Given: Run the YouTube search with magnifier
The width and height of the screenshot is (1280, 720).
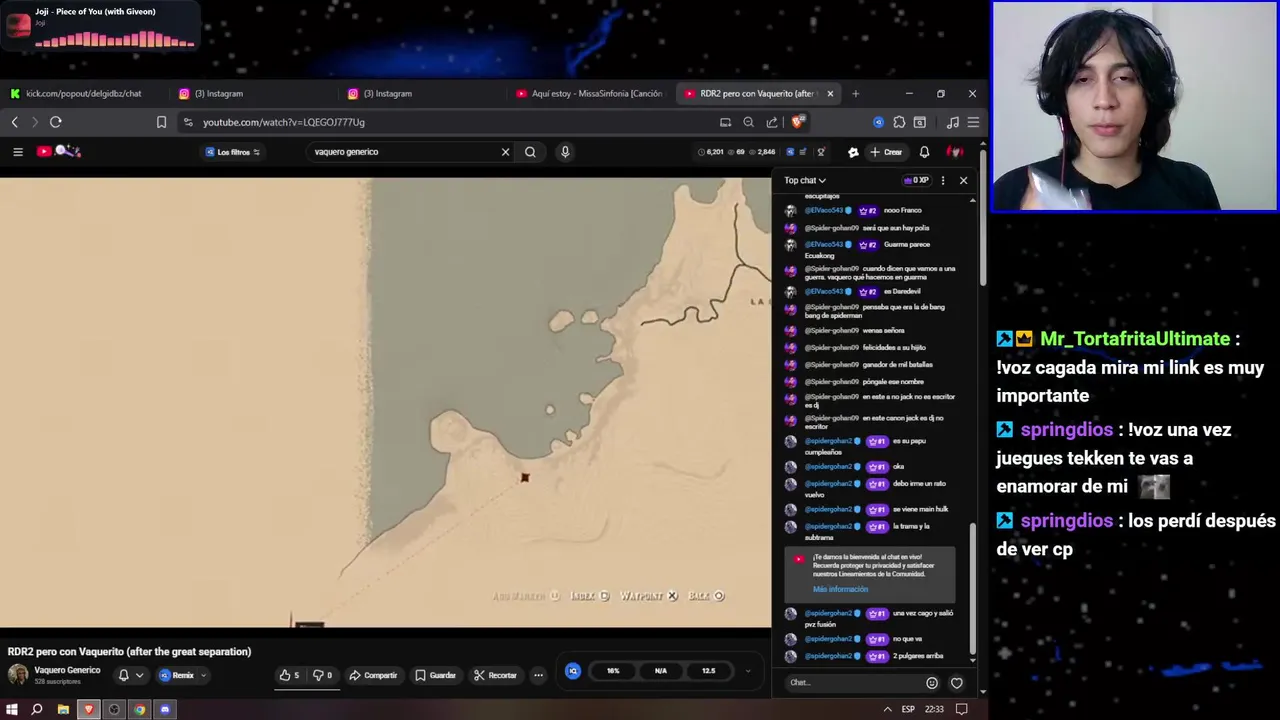Looking at the screenshot, I should (x=530, y=152).
